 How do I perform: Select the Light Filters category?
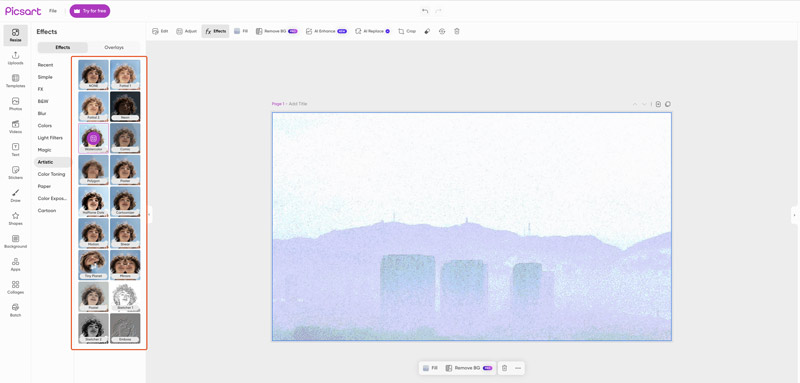point(50,138)
